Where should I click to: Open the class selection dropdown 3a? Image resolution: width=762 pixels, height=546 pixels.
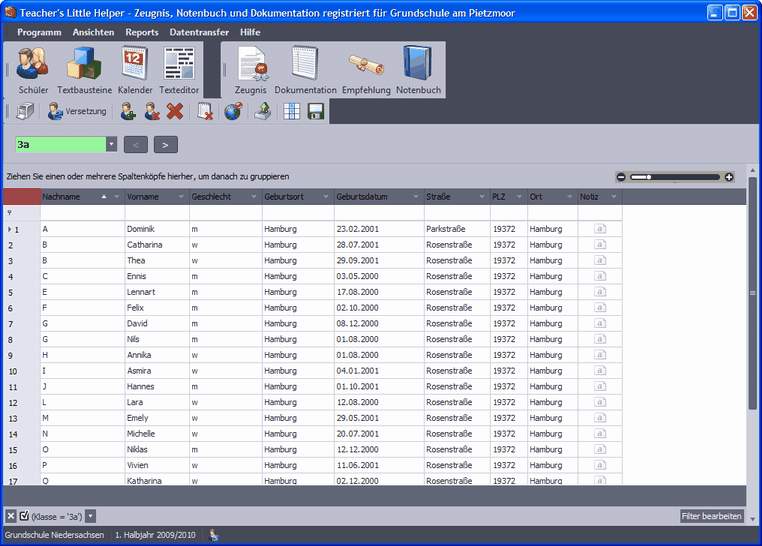112,144
